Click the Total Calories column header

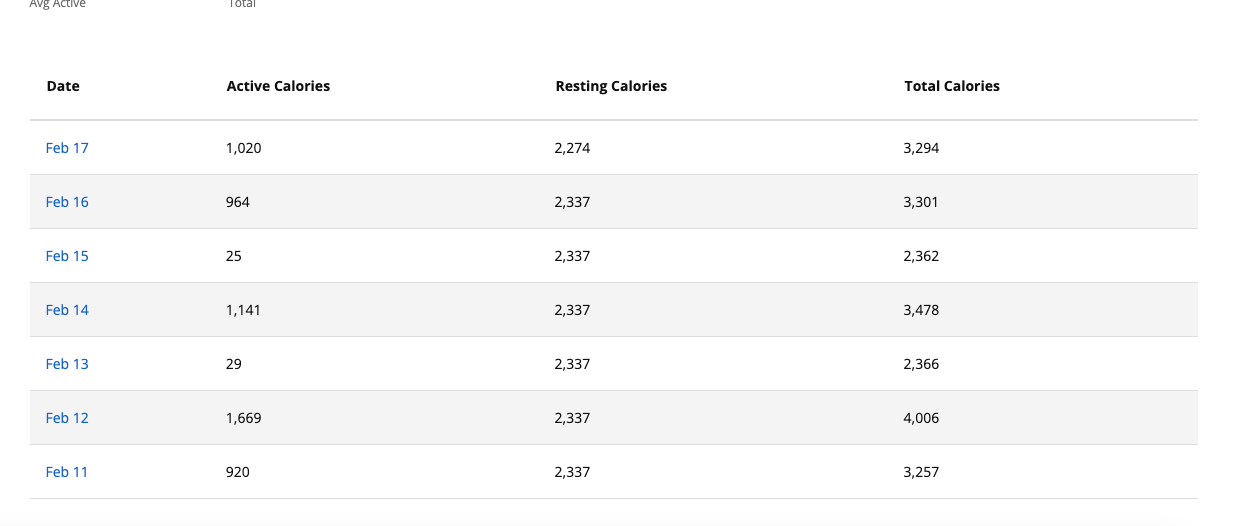[x=952, y=86]
